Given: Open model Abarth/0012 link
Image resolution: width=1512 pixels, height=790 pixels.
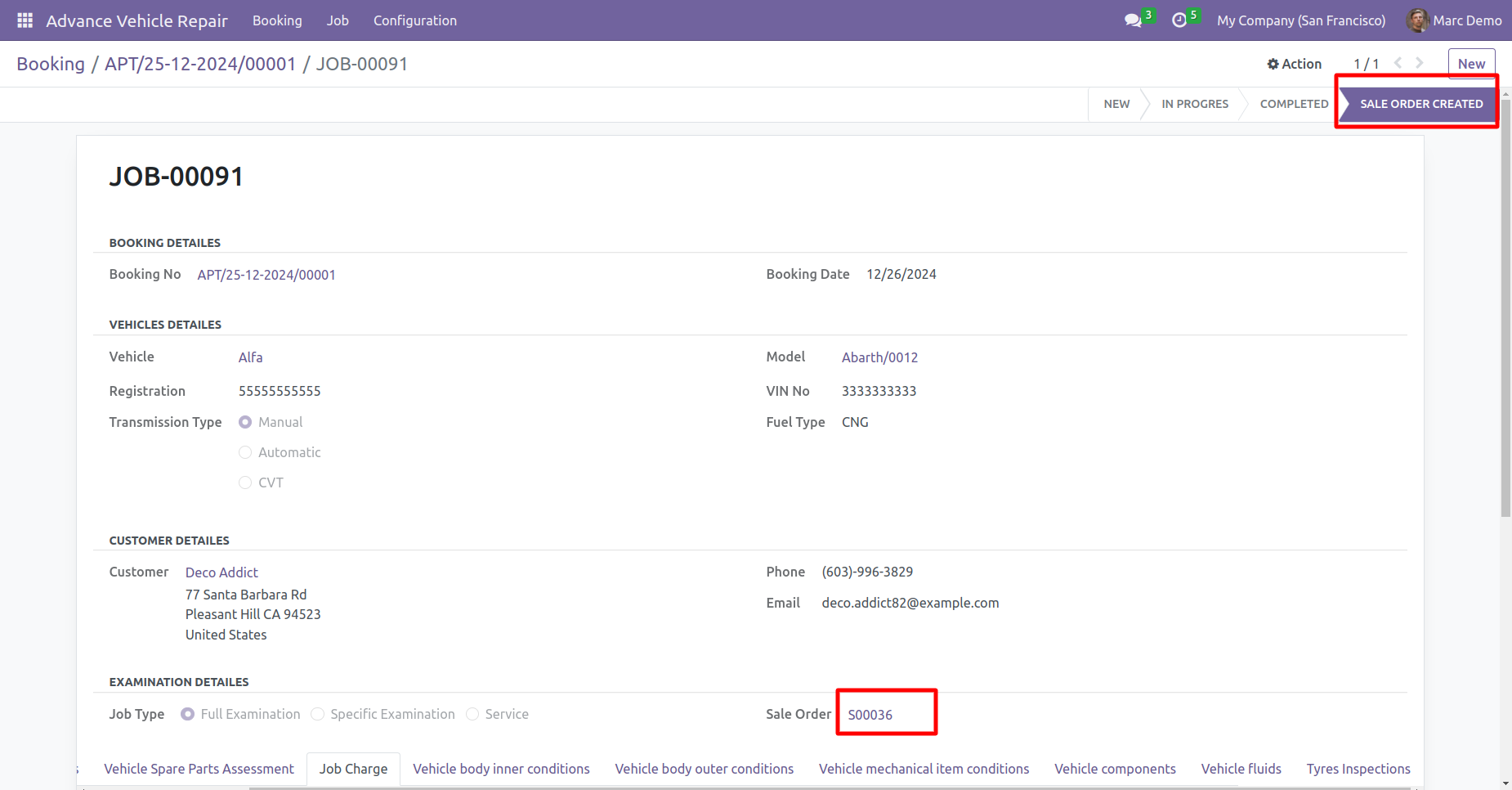Looking at the screenshot, I should (x=879, y=357).
